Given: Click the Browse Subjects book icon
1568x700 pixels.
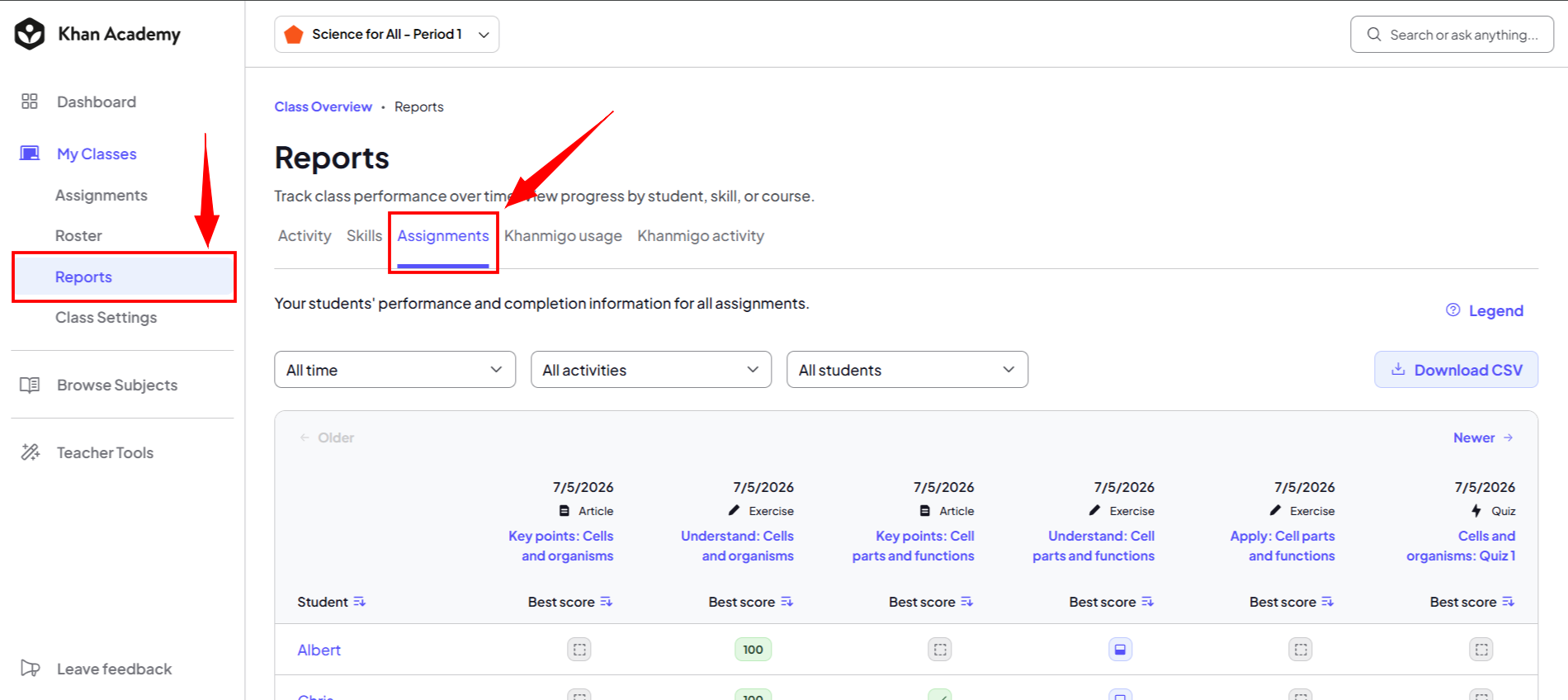Looking at the screenshot, I should pyautogui.click(x=30, y=385).
